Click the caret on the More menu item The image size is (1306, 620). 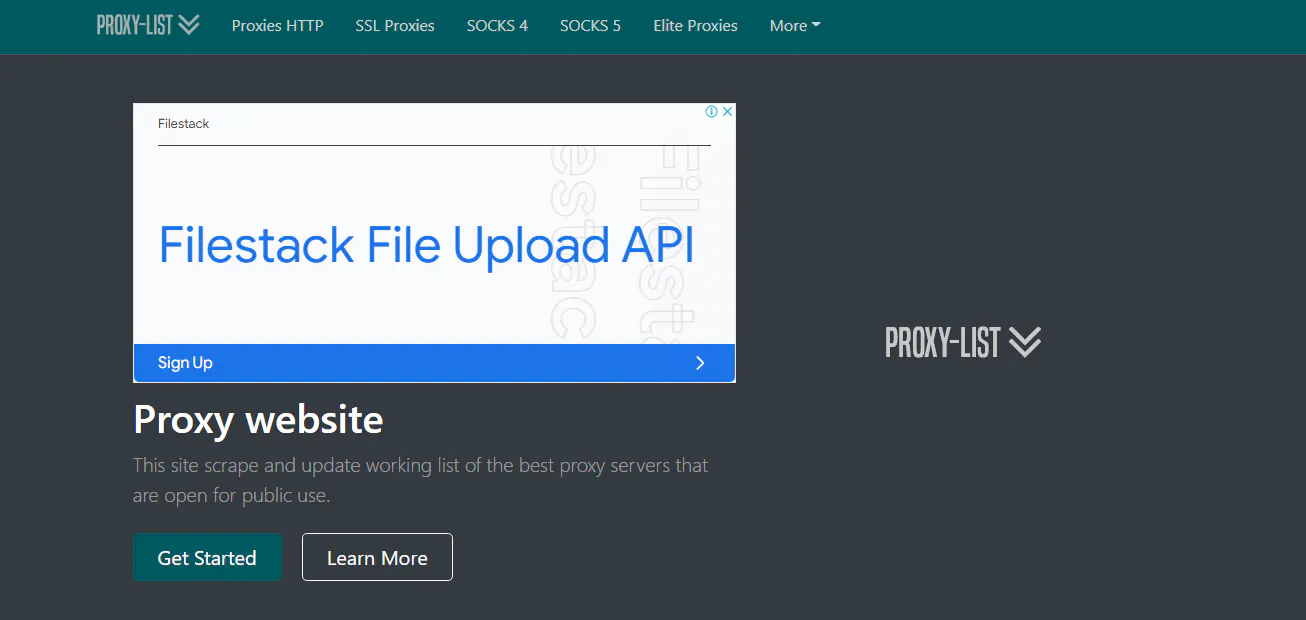815,26
